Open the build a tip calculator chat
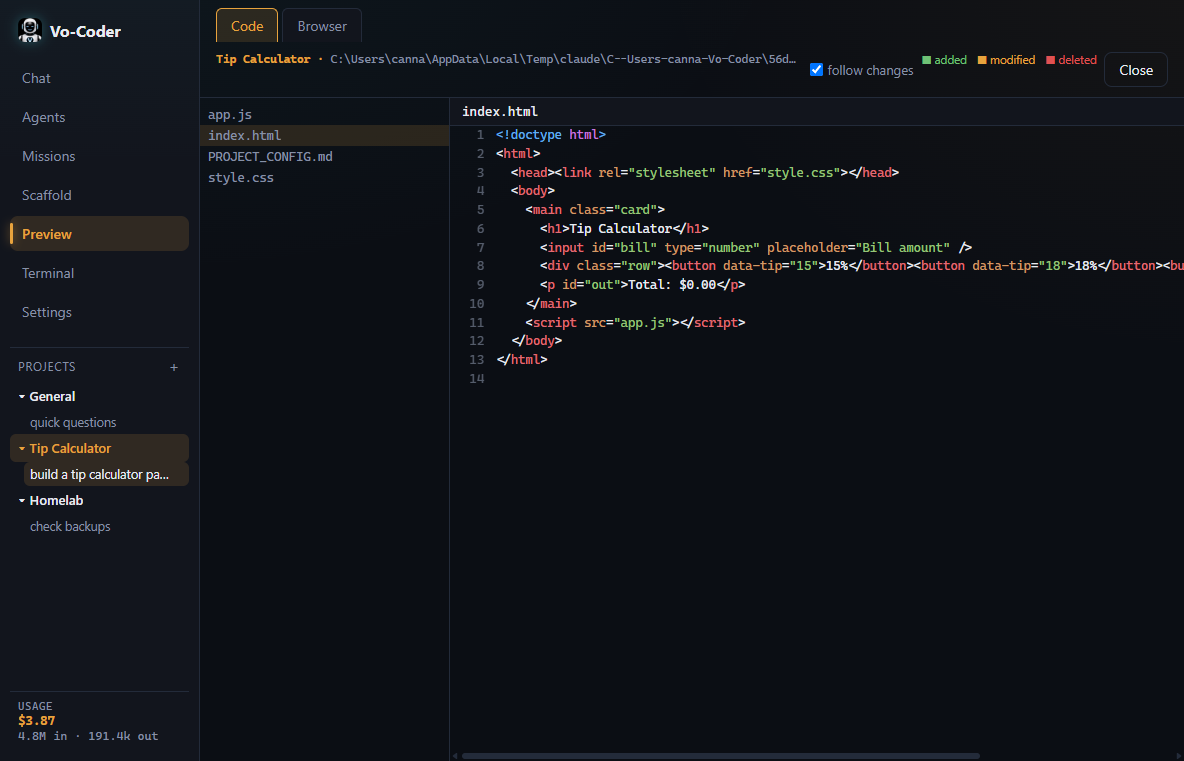 pyautogui.click(x=106, y=474)
